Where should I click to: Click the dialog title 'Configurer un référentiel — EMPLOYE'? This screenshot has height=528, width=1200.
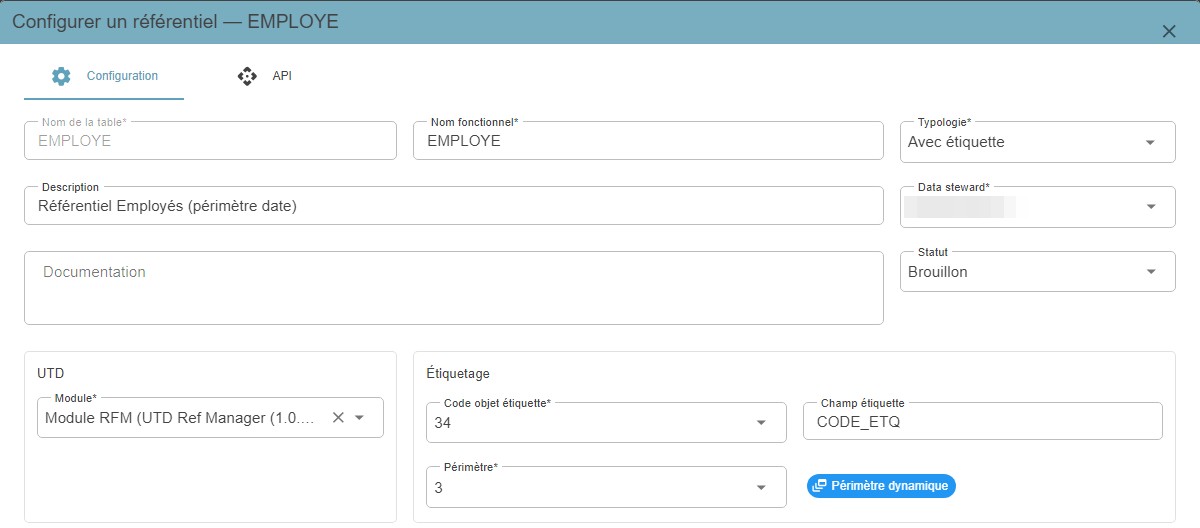pos(175,21)
